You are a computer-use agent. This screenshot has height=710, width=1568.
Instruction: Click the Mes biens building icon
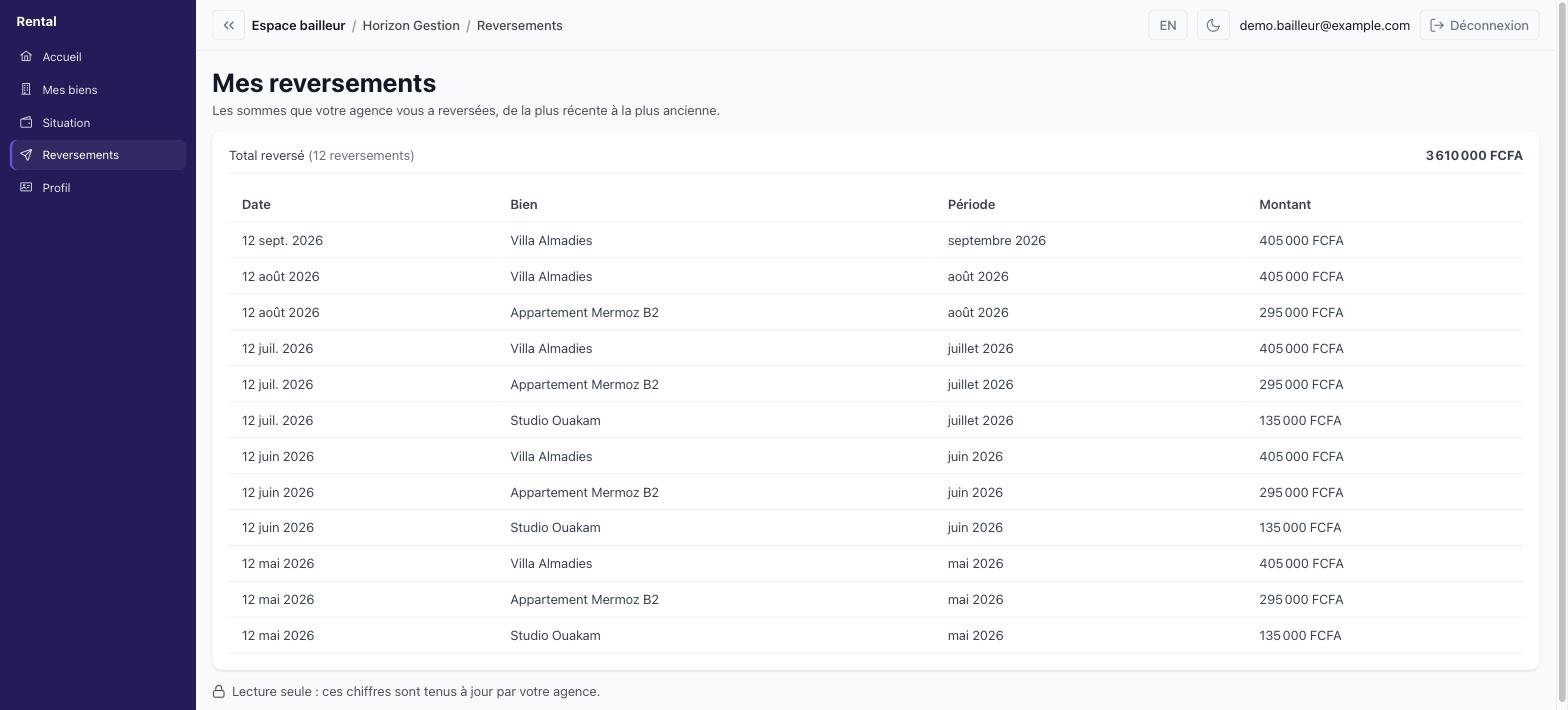pyautogui.click(x=26, y=90)
